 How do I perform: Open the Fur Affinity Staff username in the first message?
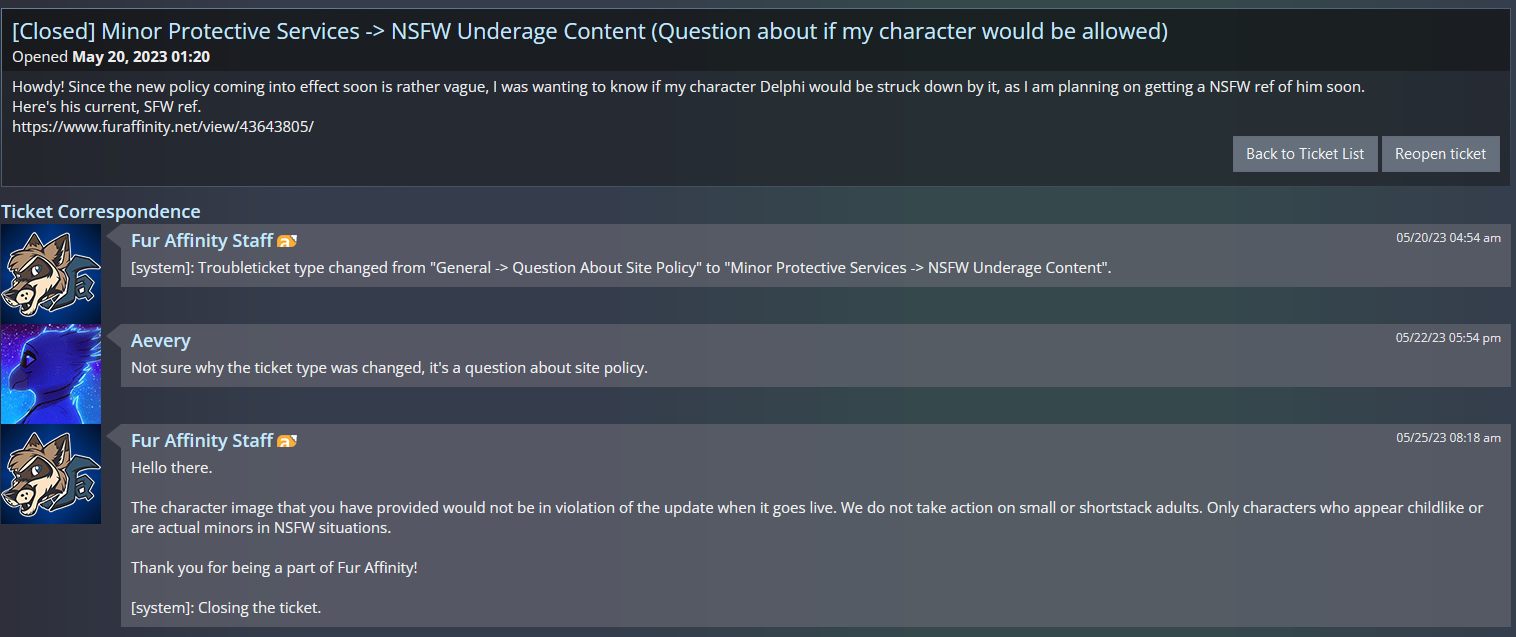click(202, 241)
